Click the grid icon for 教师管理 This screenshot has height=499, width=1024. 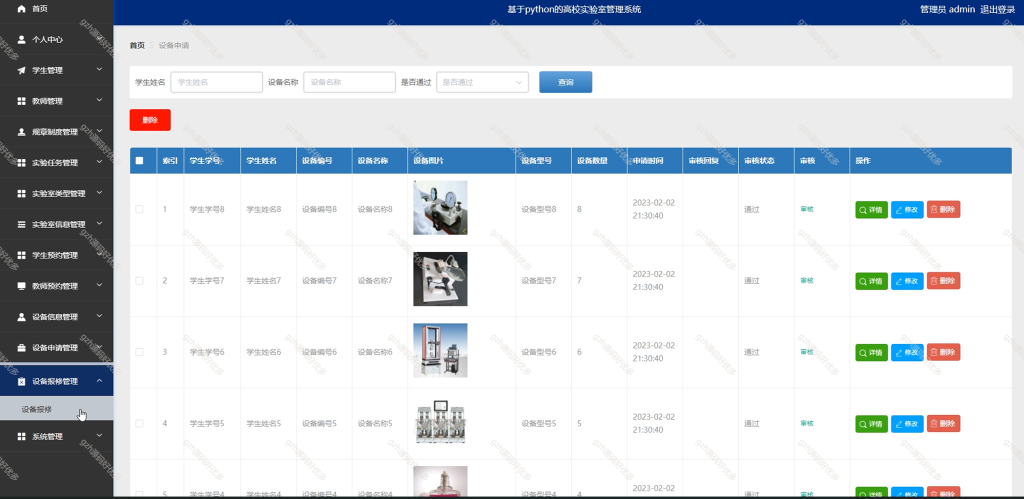click(22, 101)
